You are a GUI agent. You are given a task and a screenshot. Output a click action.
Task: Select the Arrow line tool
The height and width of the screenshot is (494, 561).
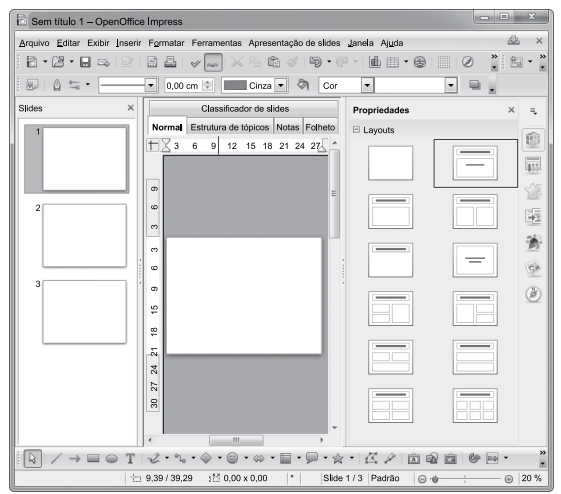click(x=74, y=458)
